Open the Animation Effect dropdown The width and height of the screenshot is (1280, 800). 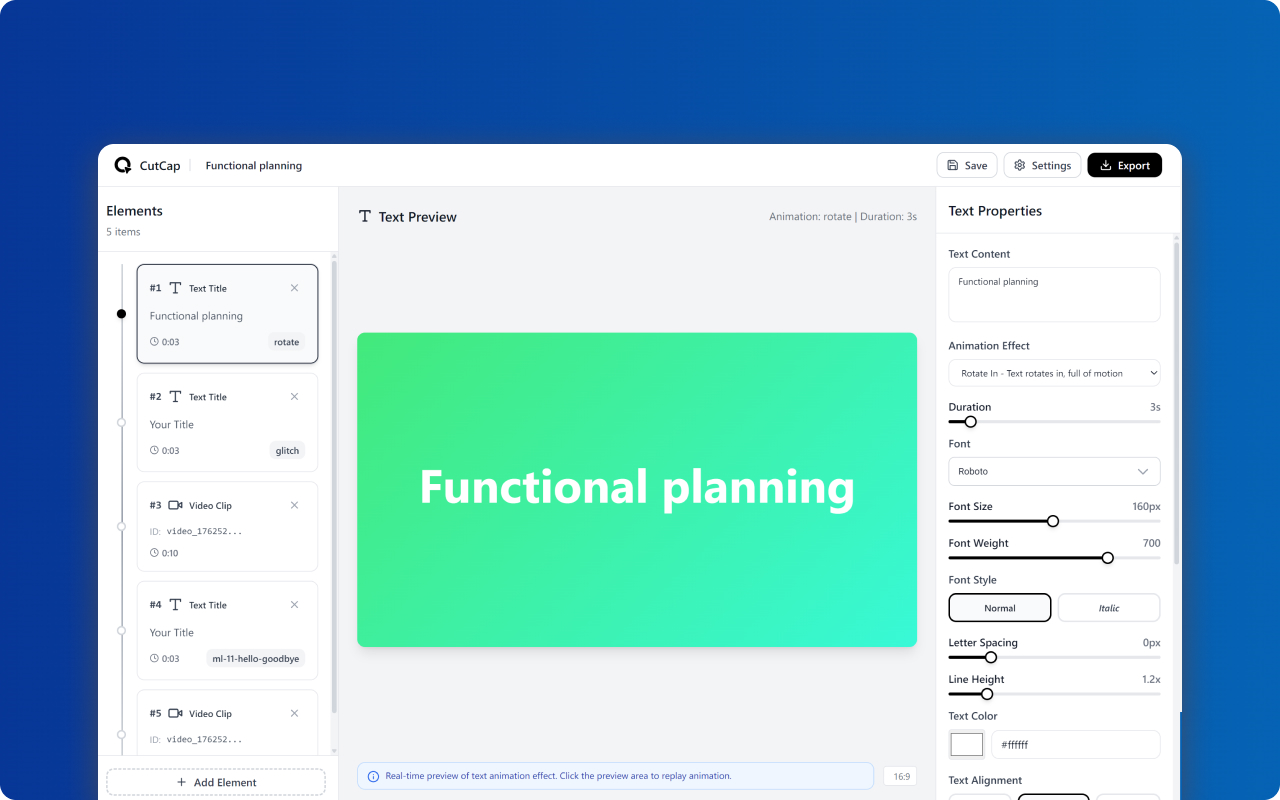(x=1054, y=372)
